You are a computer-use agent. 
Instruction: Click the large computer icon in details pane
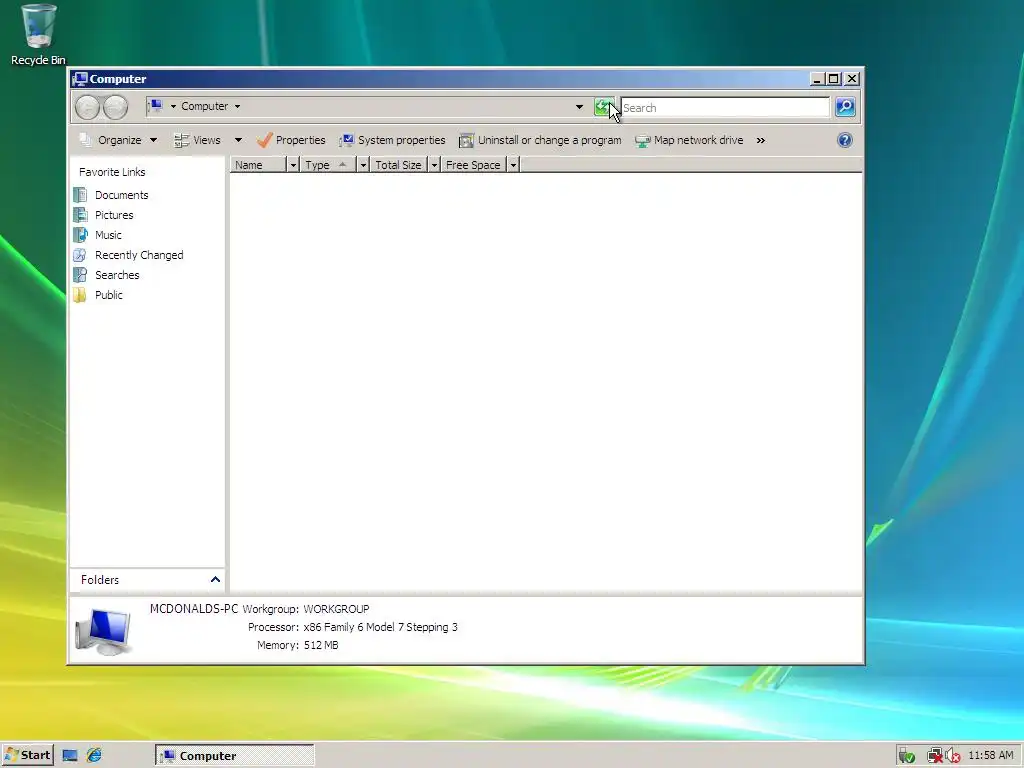coord(103,631)
